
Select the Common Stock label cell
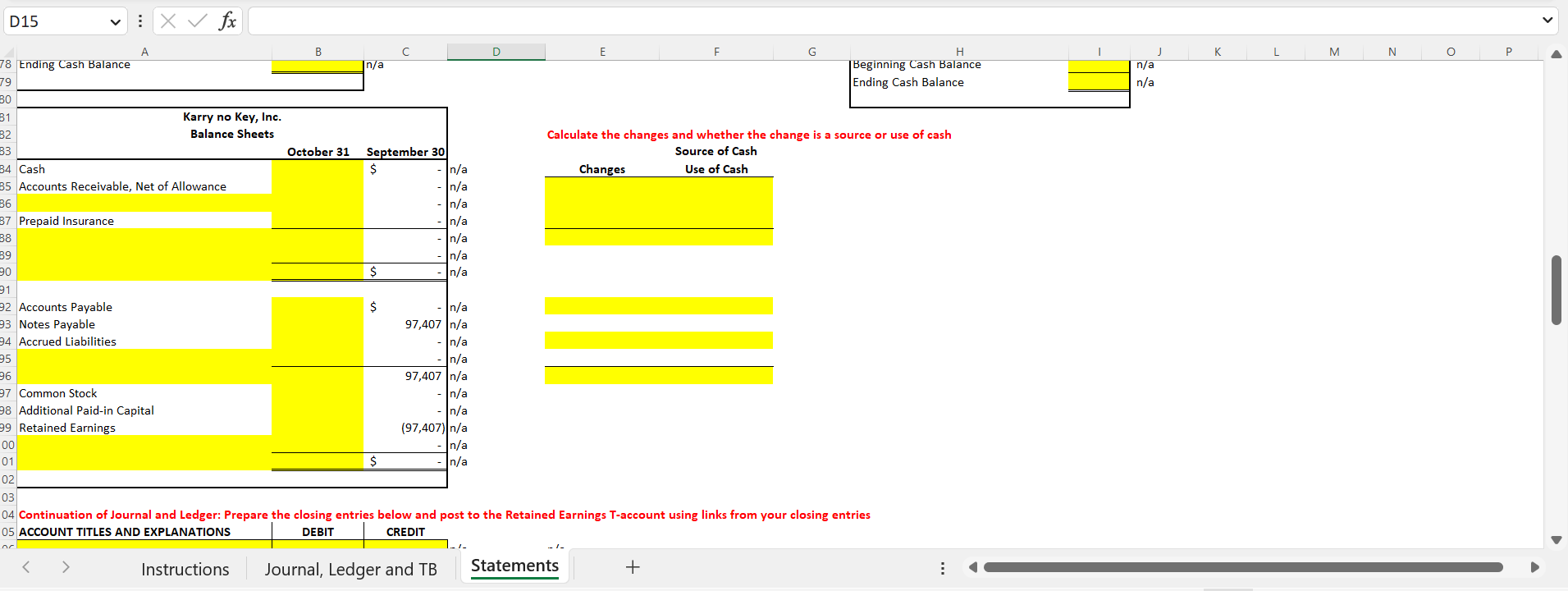point(144,393)
